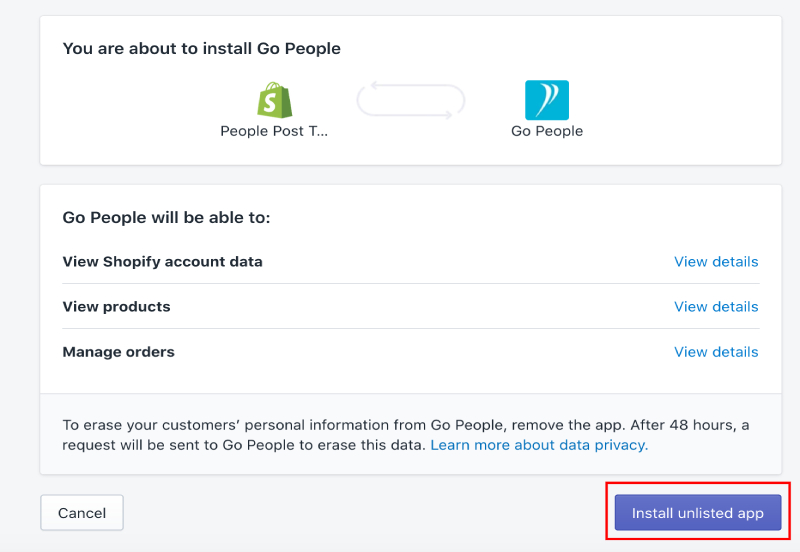Select the 'Go People' label under logo
800x552 pixels.
coord(547,131)
